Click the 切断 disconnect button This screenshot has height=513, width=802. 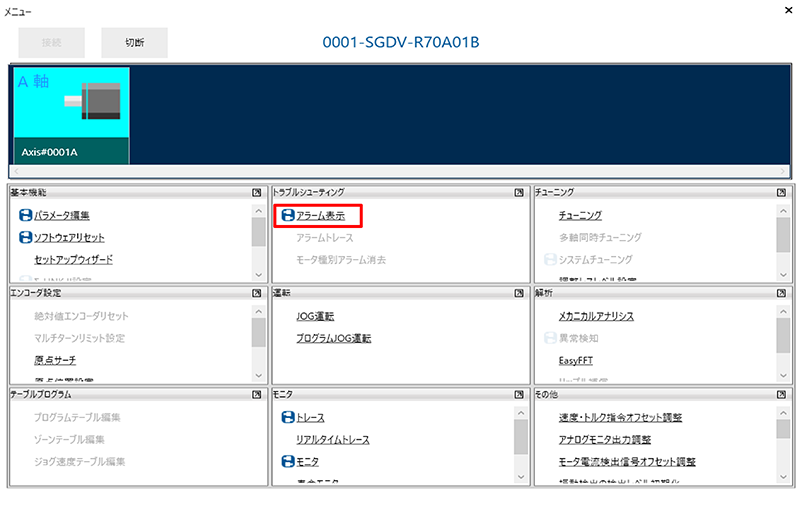pos(135,42)
